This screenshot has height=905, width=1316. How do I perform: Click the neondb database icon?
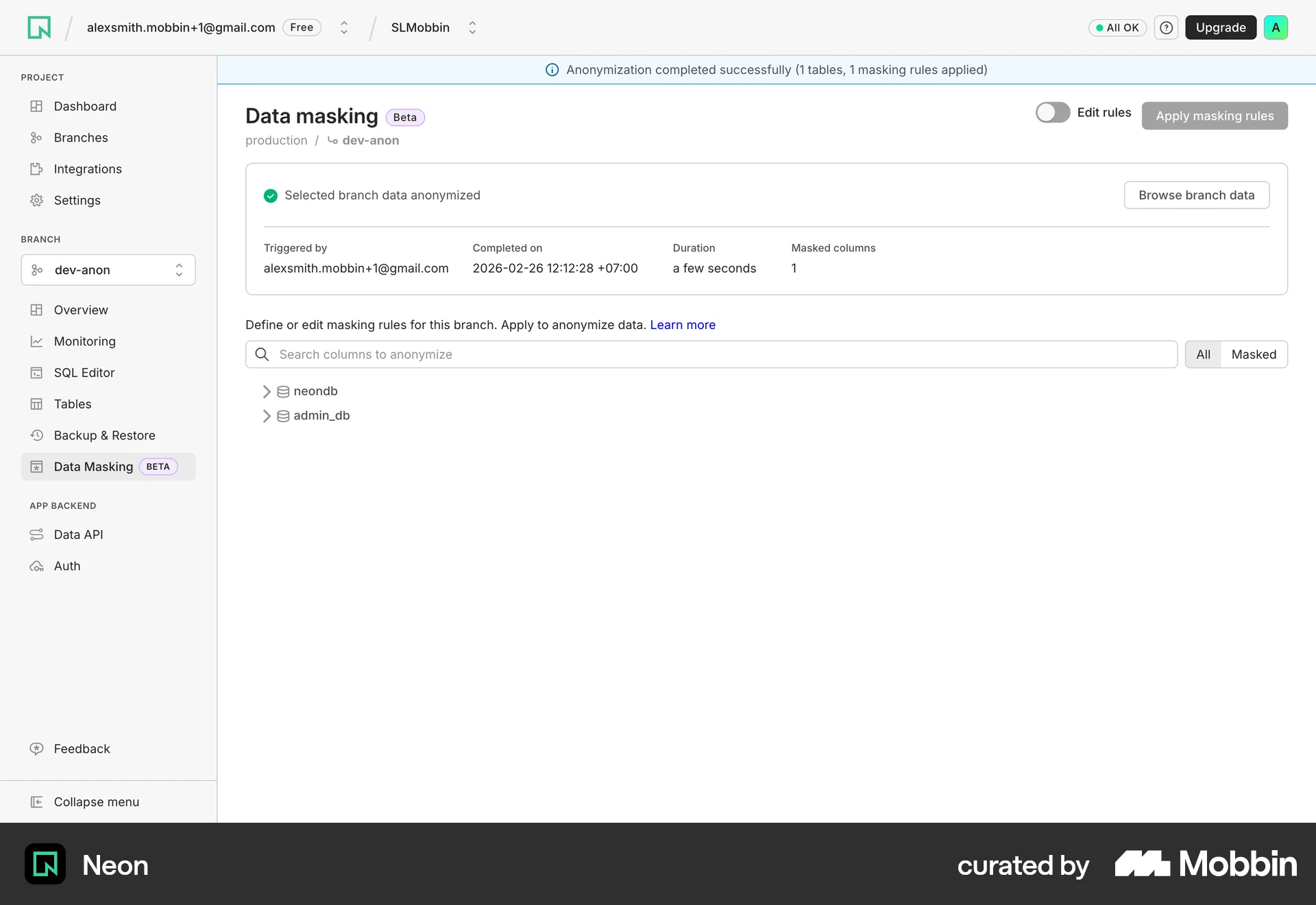pyautogui.click(x=283, y=391)
